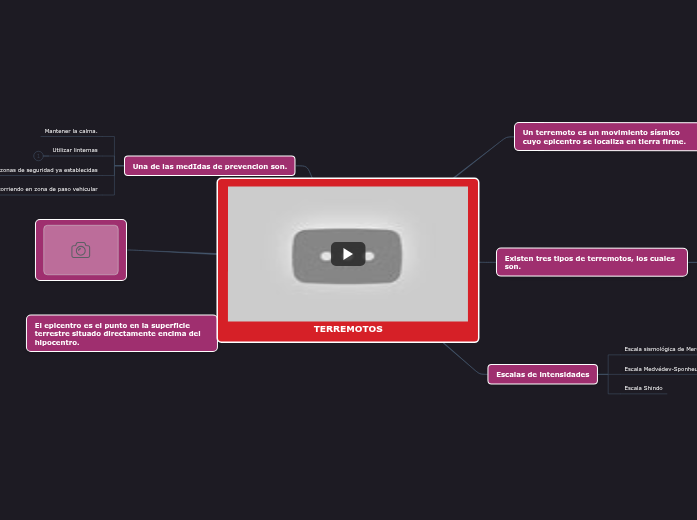Click the 'Escala Medvédev-Sponheuer' subtopic

tap(659, 369)
